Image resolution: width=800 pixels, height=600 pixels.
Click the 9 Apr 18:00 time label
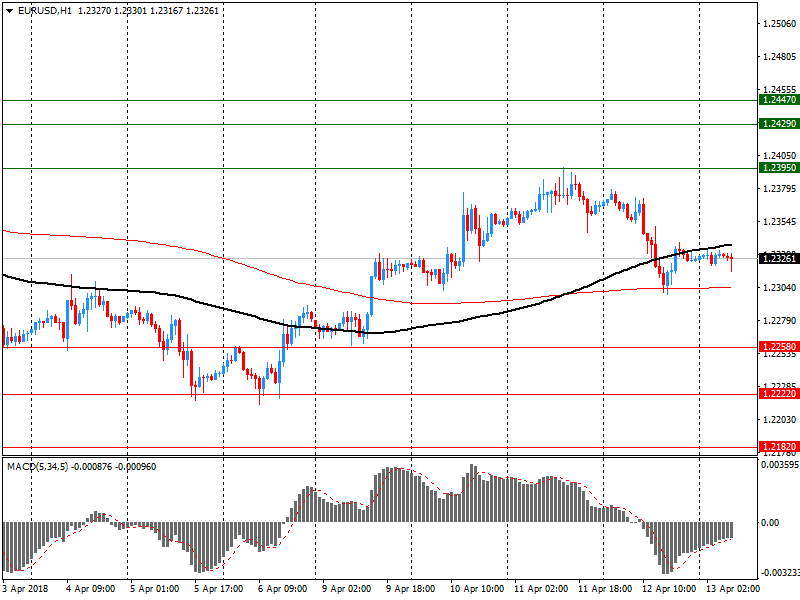[411, 589]
